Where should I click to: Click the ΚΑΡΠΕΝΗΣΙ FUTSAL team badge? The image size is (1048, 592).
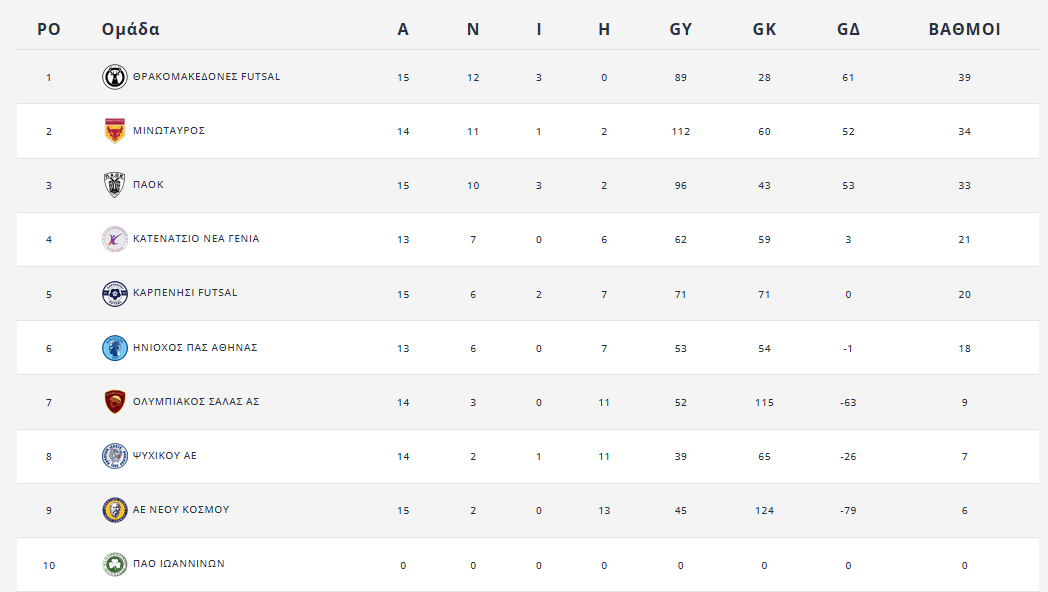115,293
